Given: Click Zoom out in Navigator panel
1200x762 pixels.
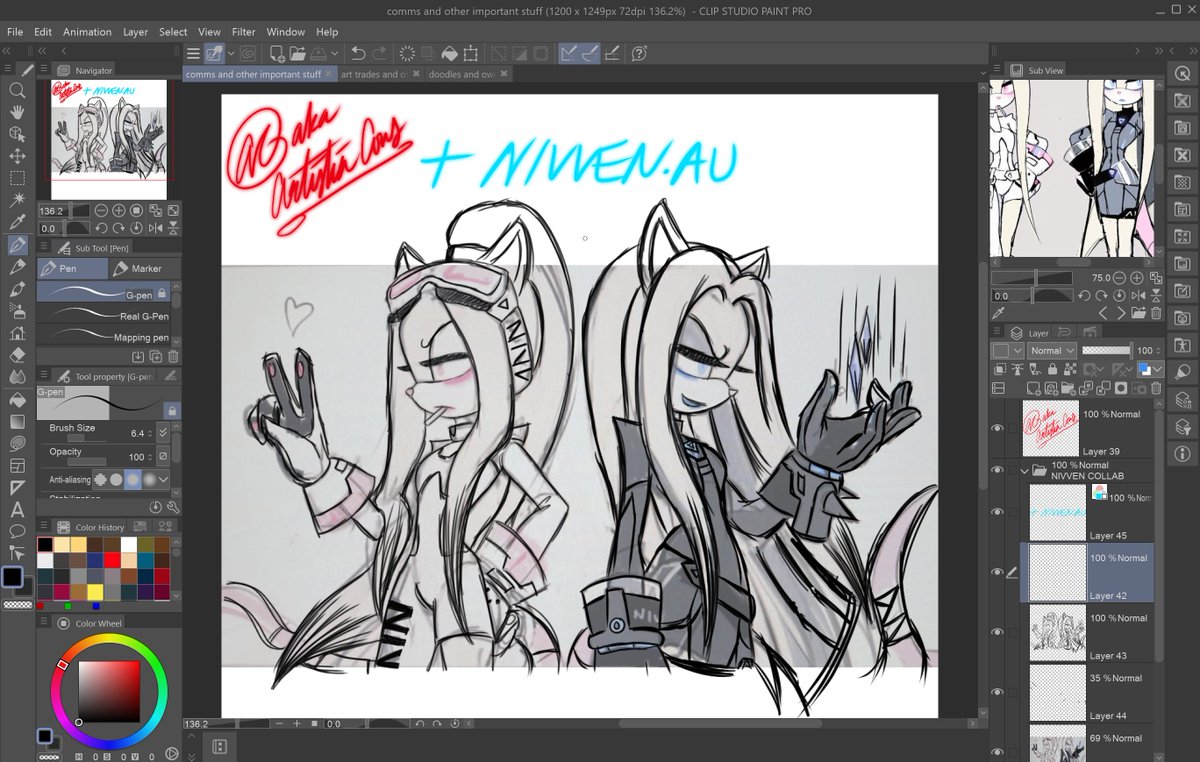Looking at the screenshot, I should click(x=102, y=211).
